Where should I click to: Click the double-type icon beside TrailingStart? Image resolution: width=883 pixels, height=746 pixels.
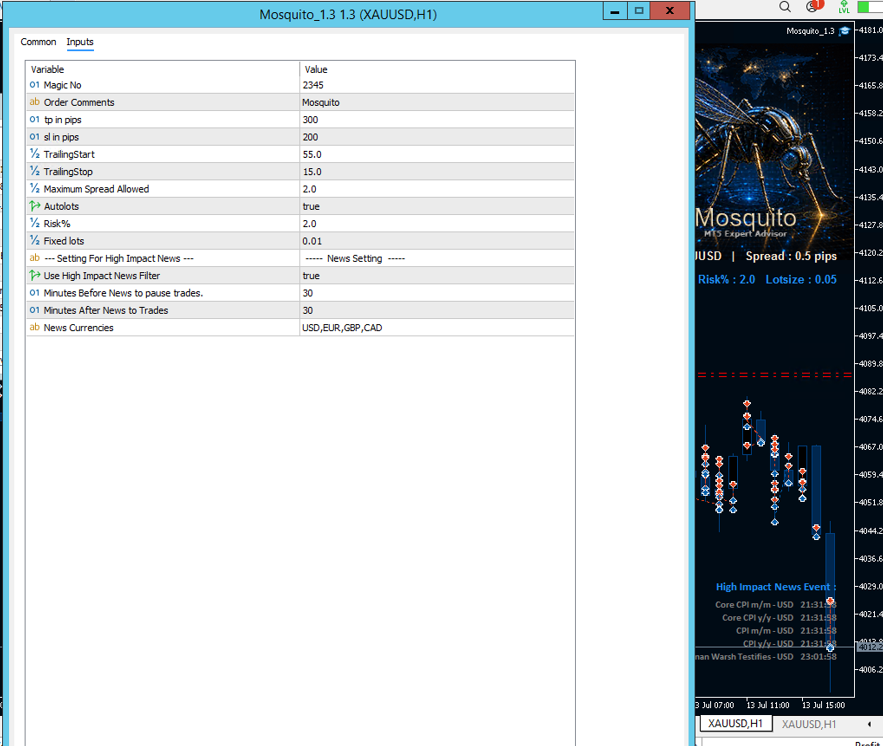click(34, 154)
